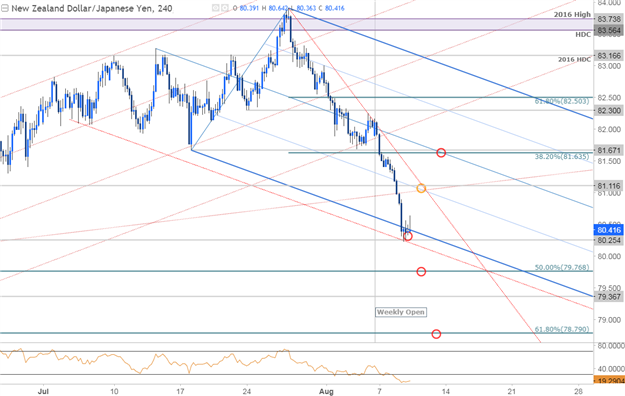This screenshot has height=396, width=625.
Task: Select the red circle on the 79.768 line
Action: coord(421,272)
